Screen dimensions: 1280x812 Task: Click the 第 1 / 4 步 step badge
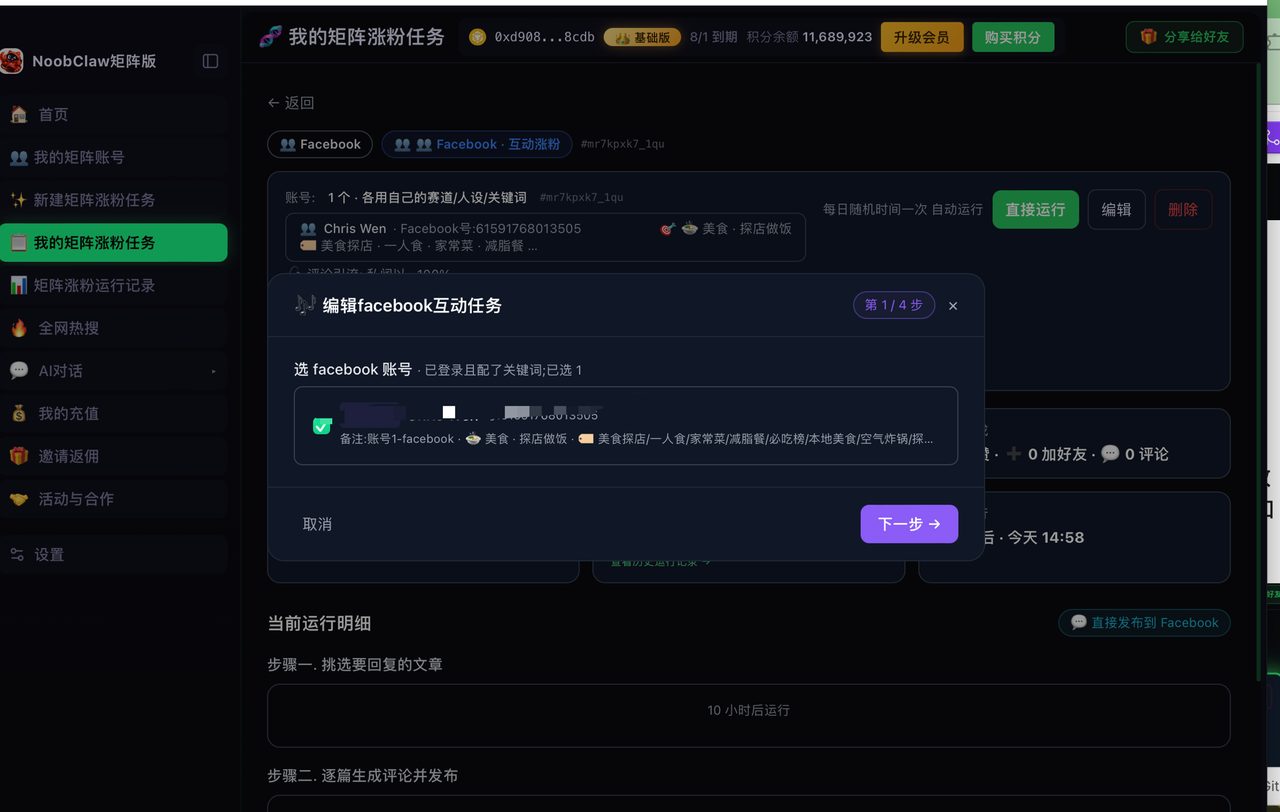[894, 305]
